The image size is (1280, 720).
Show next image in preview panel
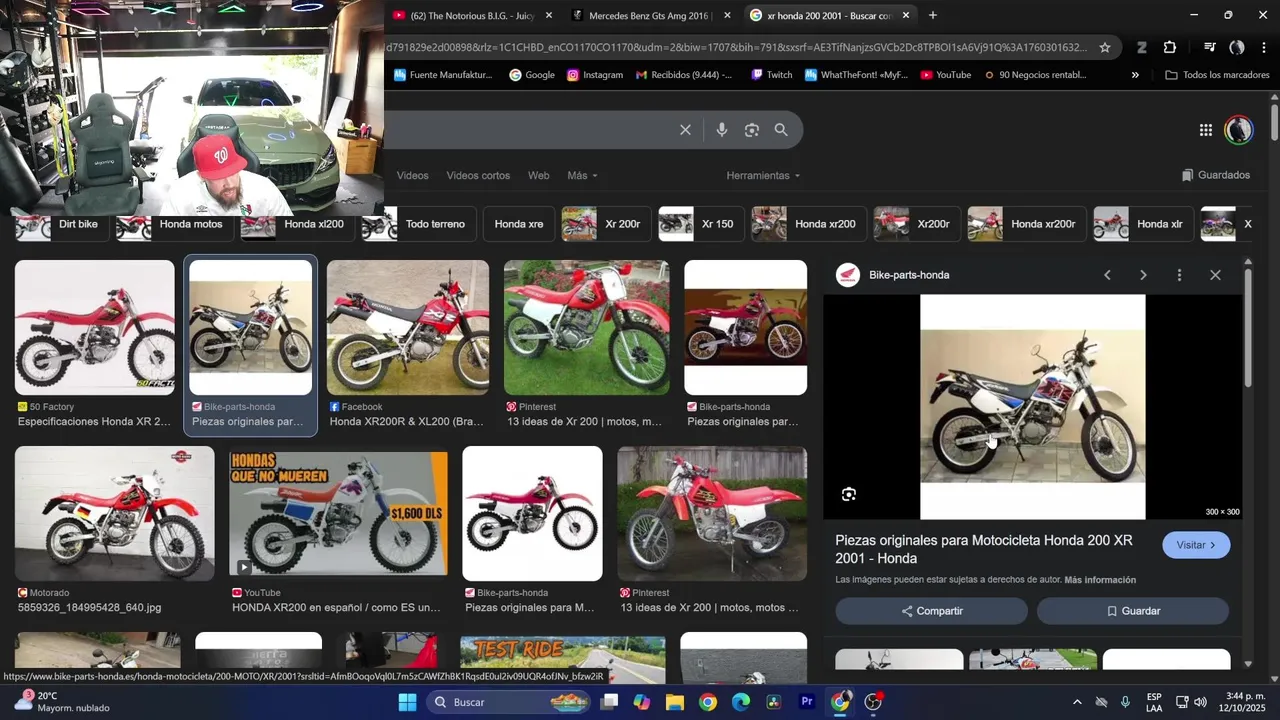click(x=1143, y=275)
